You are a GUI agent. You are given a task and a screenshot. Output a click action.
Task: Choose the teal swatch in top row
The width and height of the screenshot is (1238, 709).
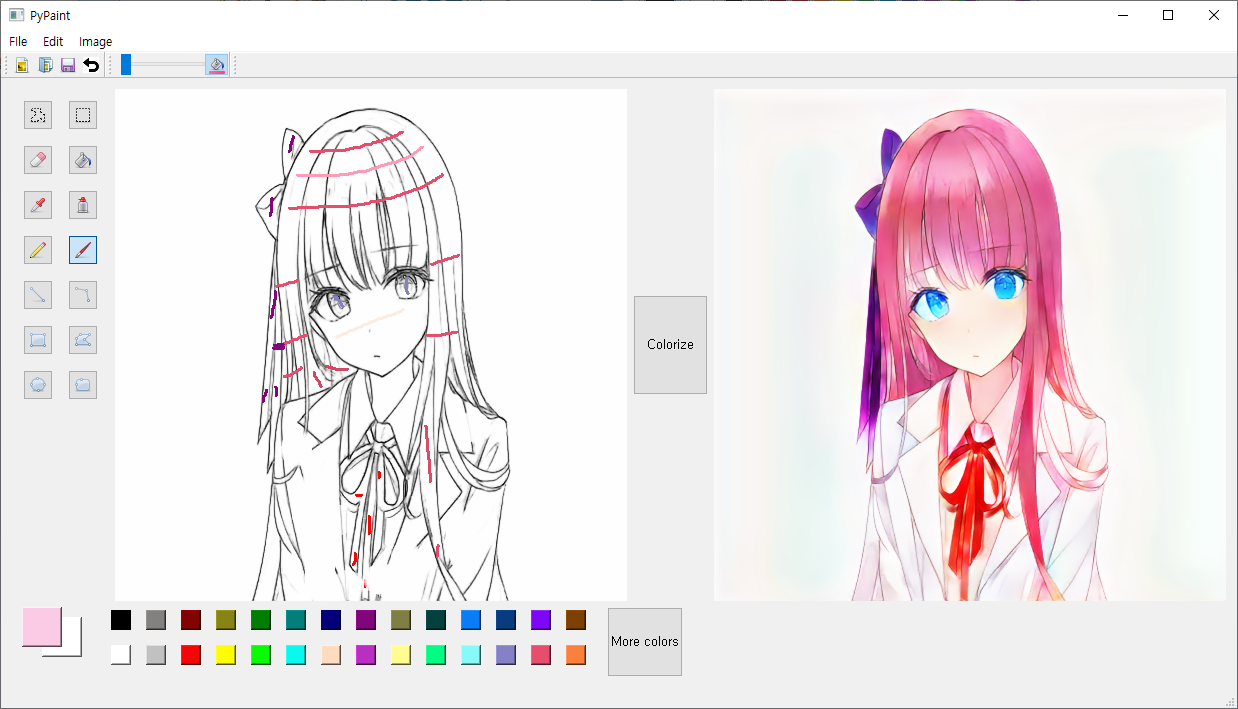(x=296, y=620)
